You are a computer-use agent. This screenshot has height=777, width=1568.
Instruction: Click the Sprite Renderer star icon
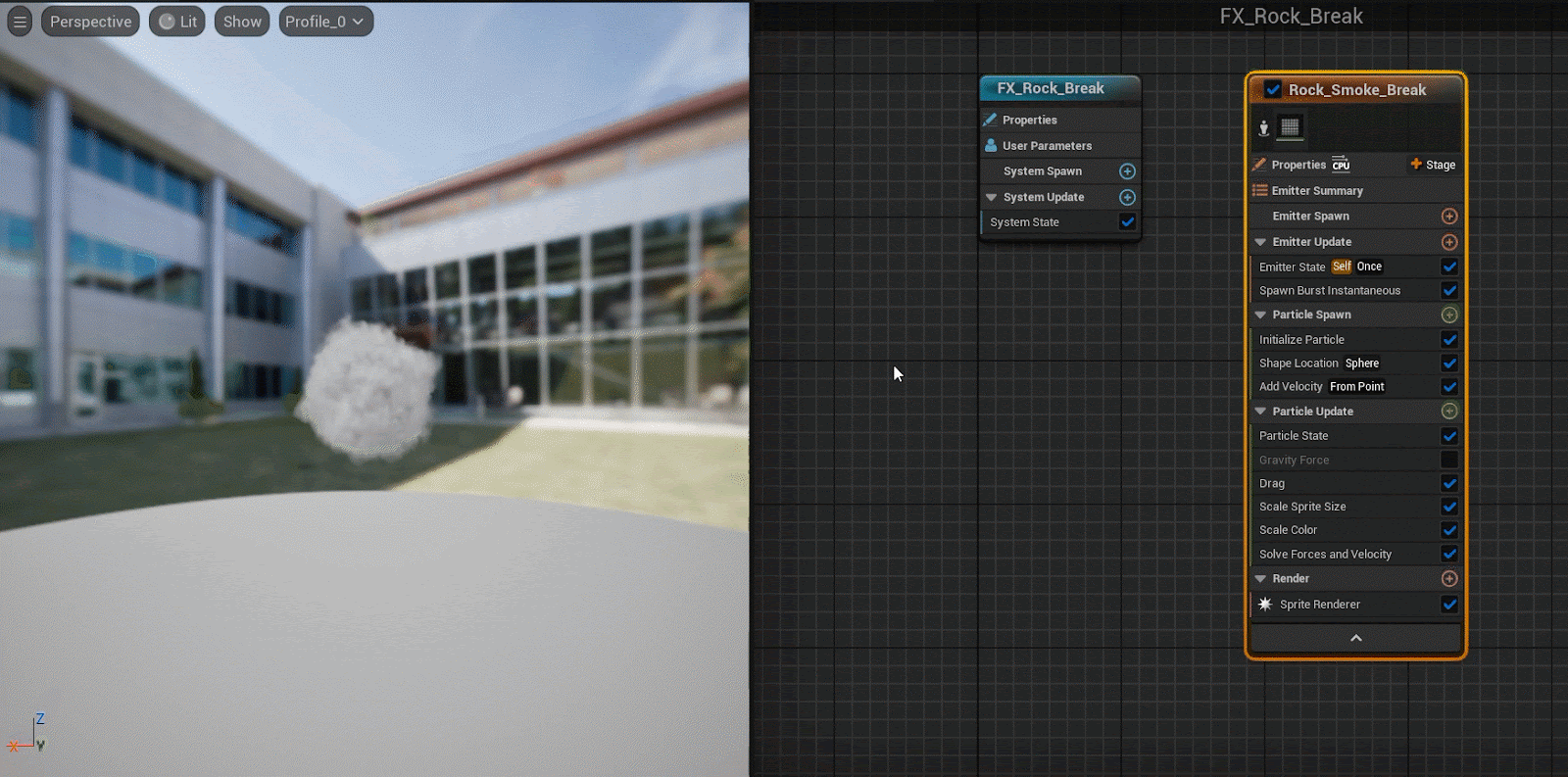click(x=1265, y=605)
